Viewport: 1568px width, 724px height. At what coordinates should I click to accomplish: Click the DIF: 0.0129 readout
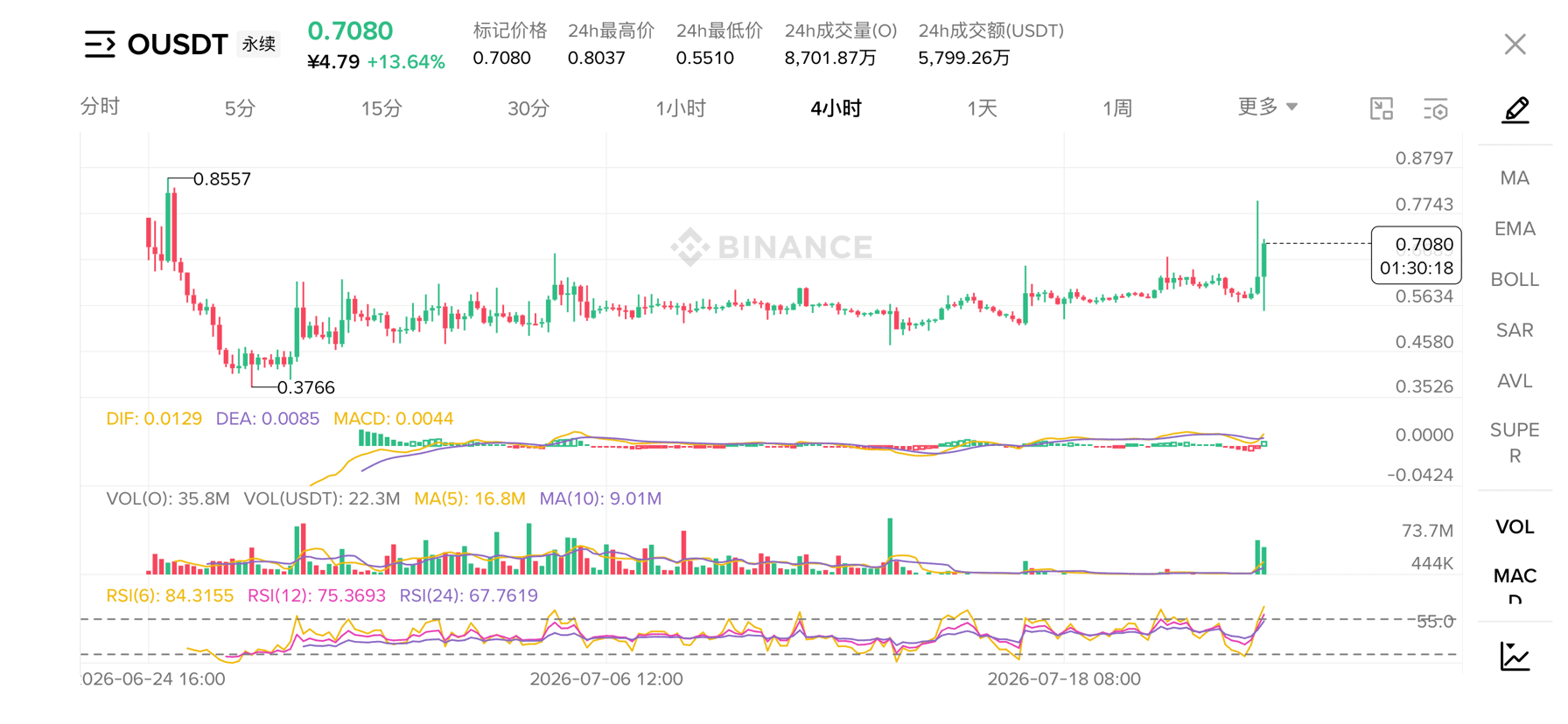pos(154,419)
